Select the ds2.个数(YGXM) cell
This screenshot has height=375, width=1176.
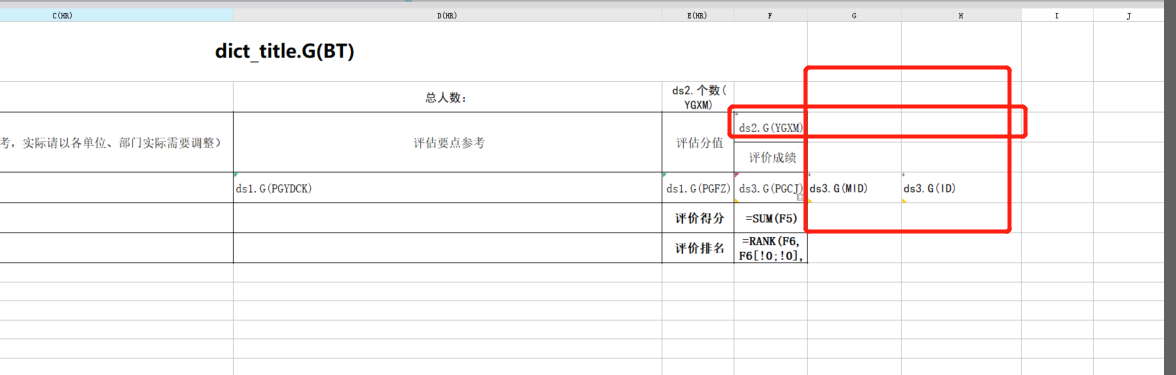click(x=698, y=97)
